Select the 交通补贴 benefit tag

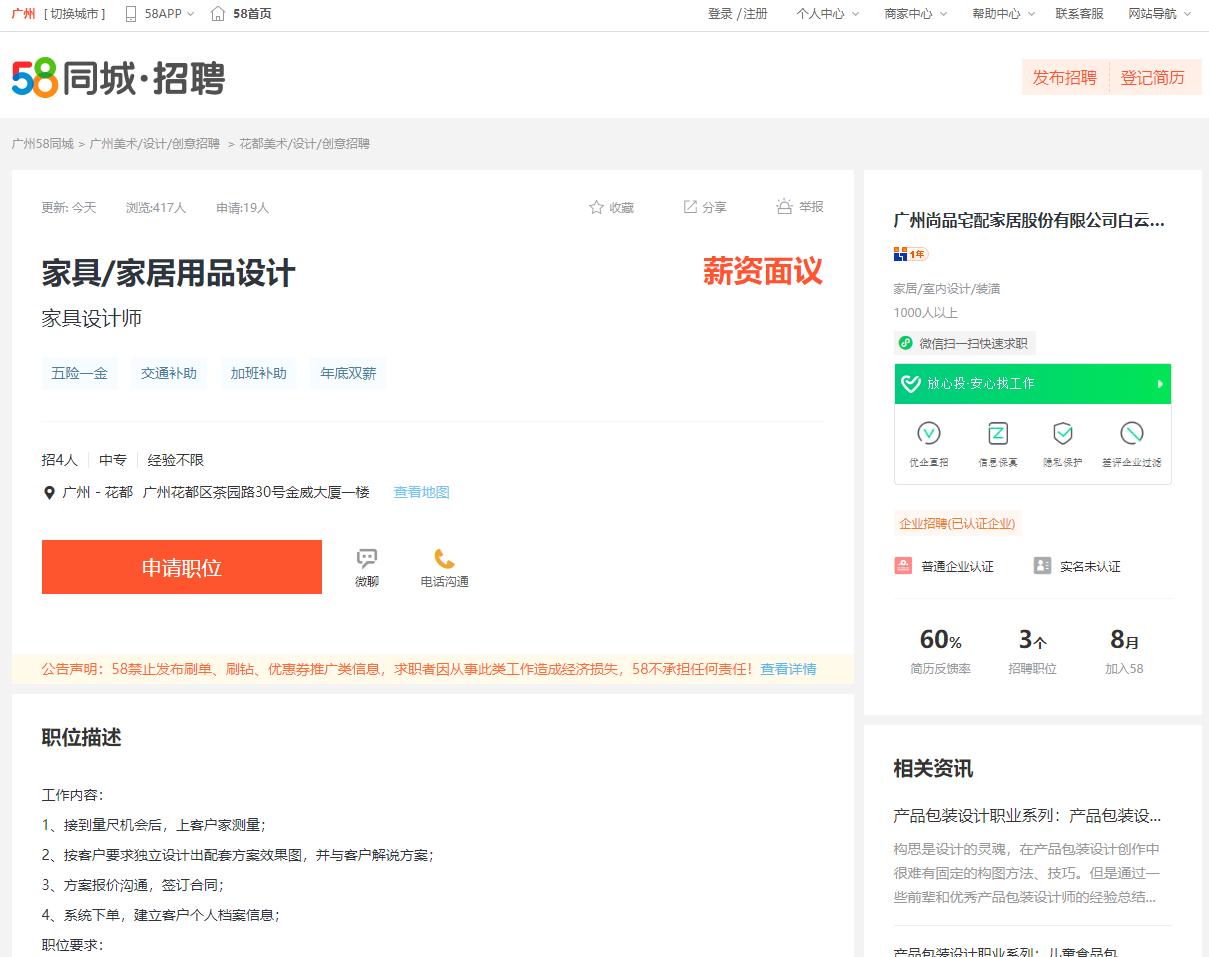point(168,372)
